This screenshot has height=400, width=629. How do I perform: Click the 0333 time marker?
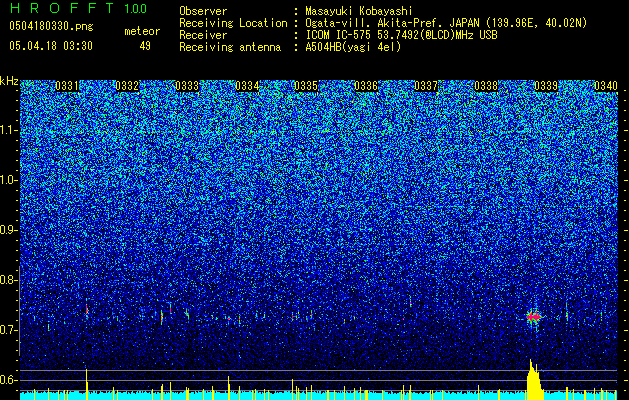pos(187,86)
